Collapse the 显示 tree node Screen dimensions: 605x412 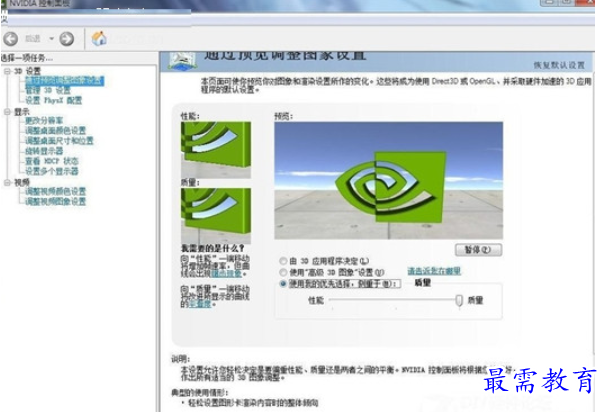click(x=7, y=112)
